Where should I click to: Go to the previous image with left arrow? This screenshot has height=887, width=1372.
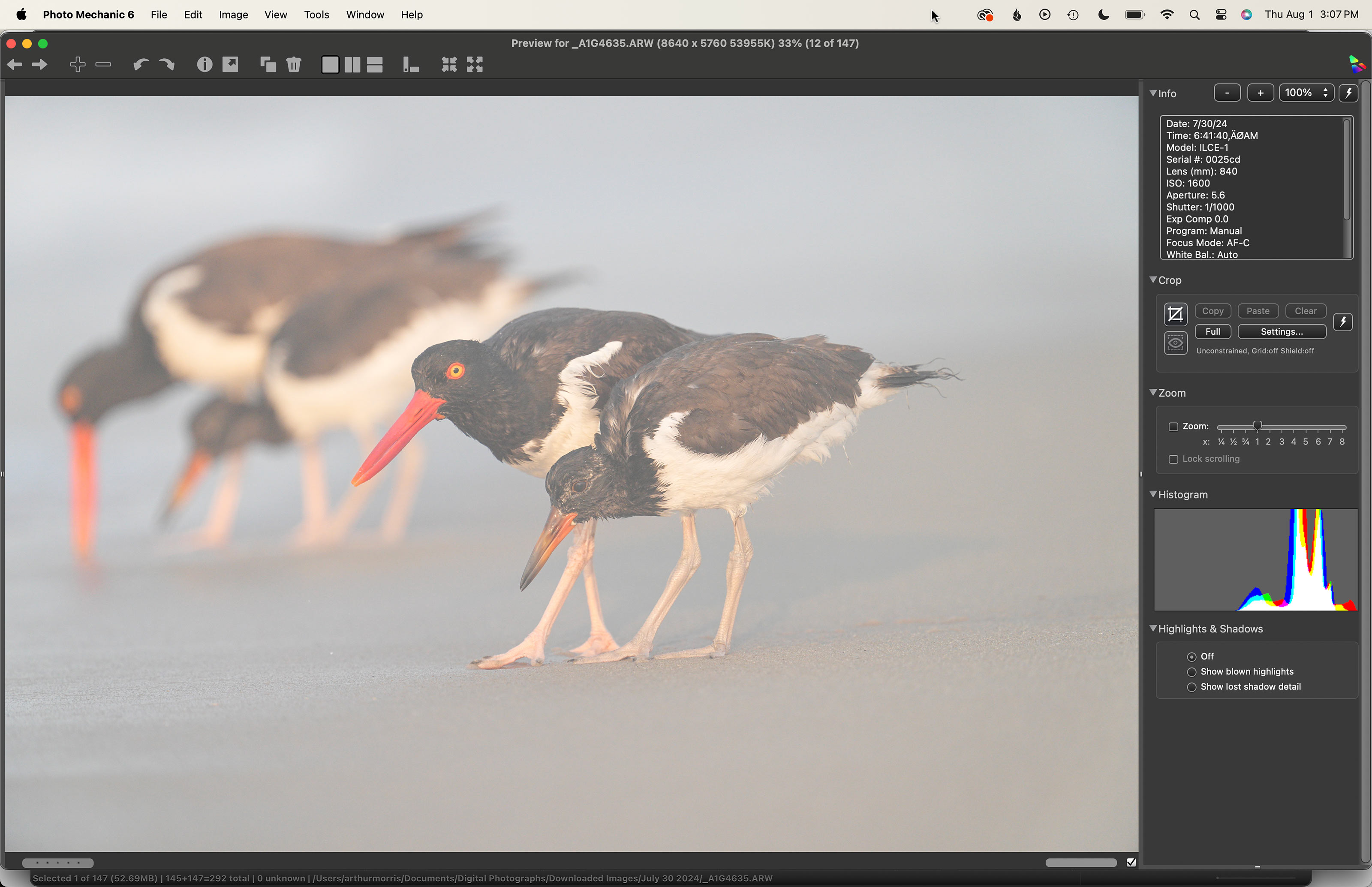pos(15,64)
